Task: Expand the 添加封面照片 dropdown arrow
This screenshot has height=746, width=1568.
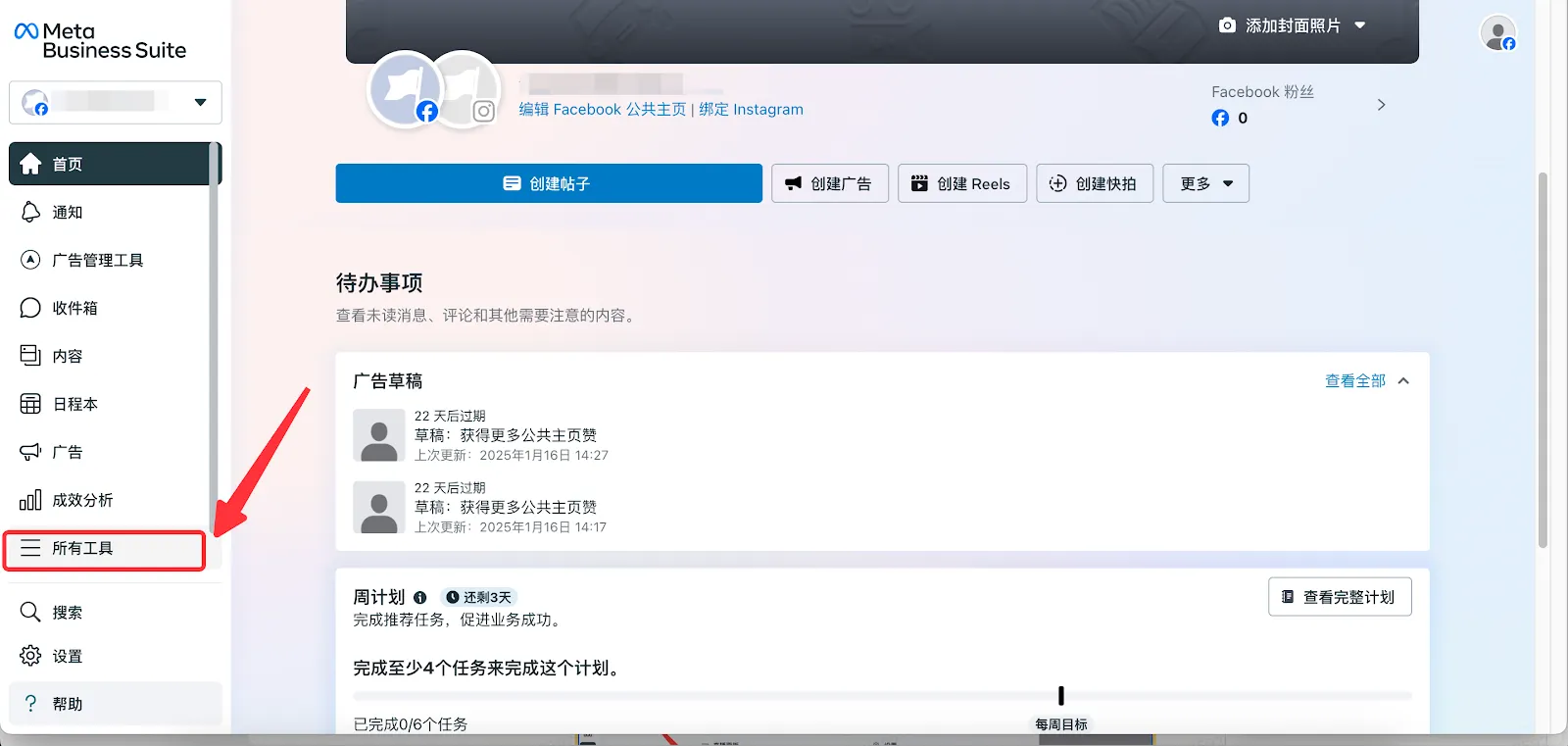Action: [x=1360, y=25]
